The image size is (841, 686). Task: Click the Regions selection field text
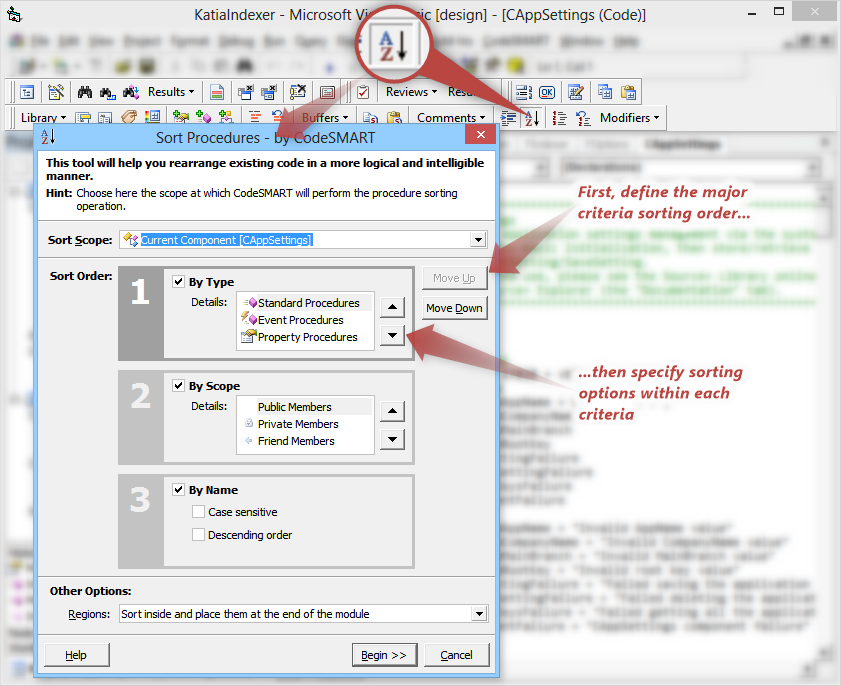(x=245, y=614)
